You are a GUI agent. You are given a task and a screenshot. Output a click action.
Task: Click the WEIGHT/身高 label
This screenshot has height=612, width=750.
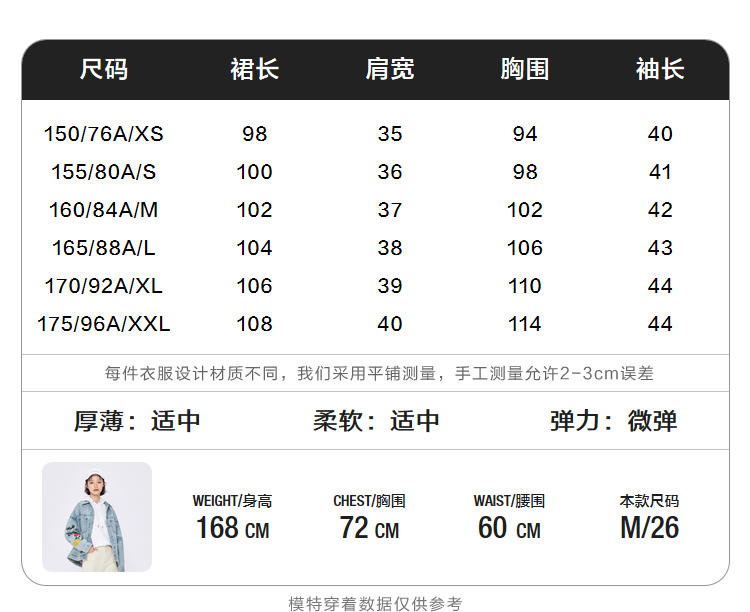[232, 501]
